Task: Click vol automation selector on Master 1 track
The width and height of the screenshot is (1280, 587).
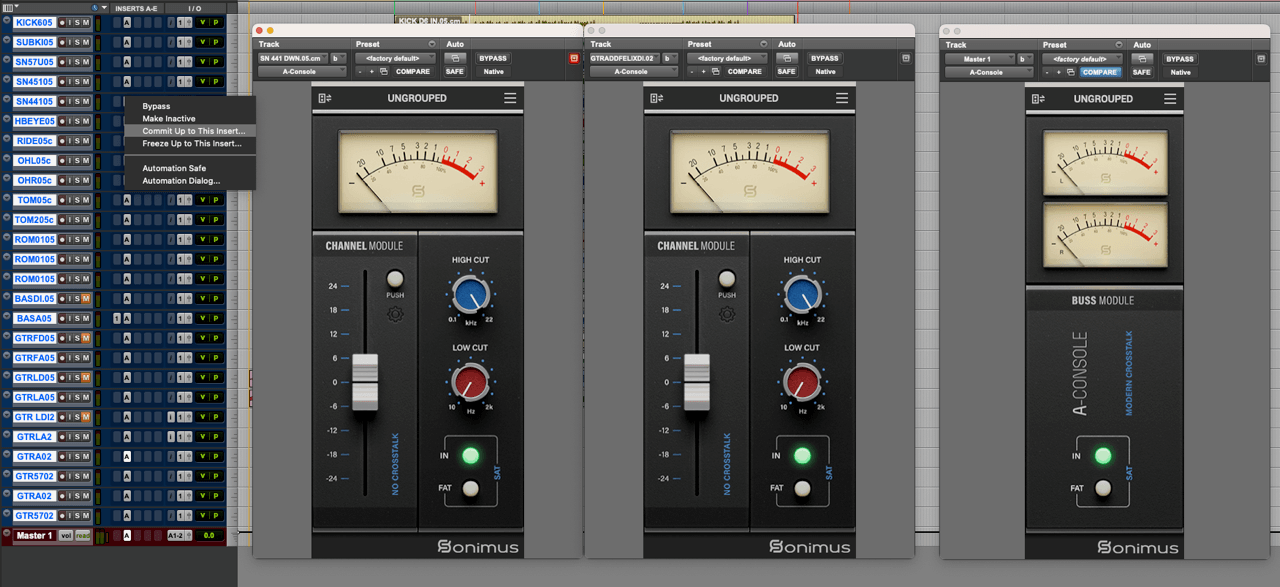Action: [x=65, y=536]
